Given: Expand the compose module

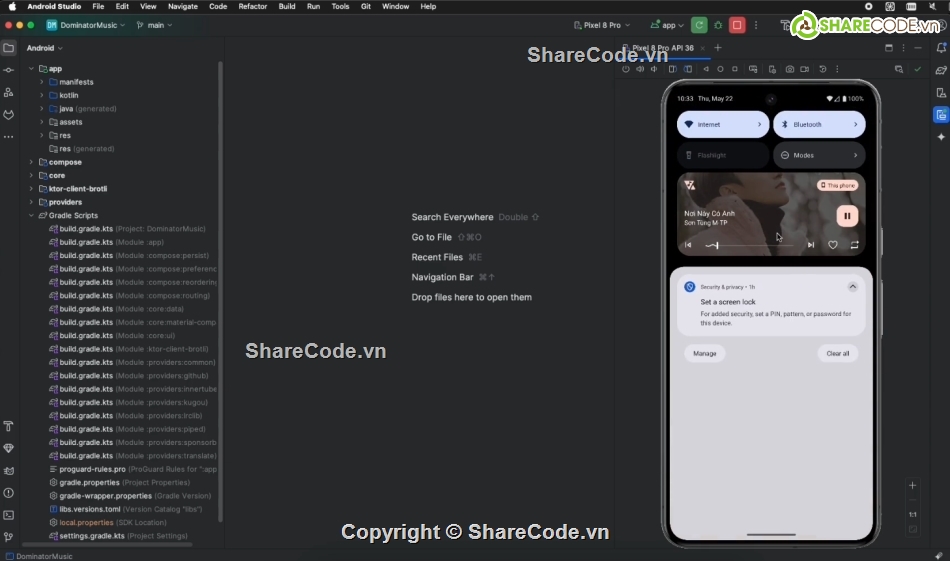Looking at the screenshot, I should (x=32, y=162).
